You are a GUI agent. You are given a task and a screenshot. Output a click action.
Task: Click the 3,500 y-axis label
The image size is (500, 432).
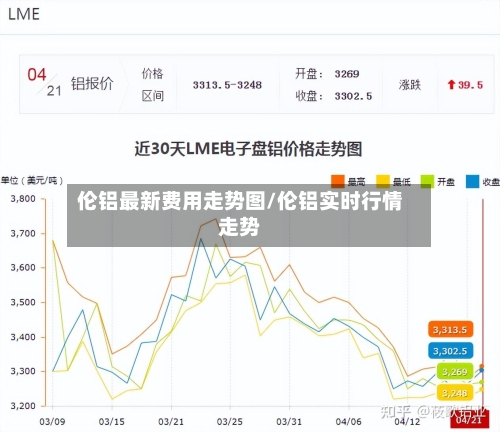click(23, 302)
